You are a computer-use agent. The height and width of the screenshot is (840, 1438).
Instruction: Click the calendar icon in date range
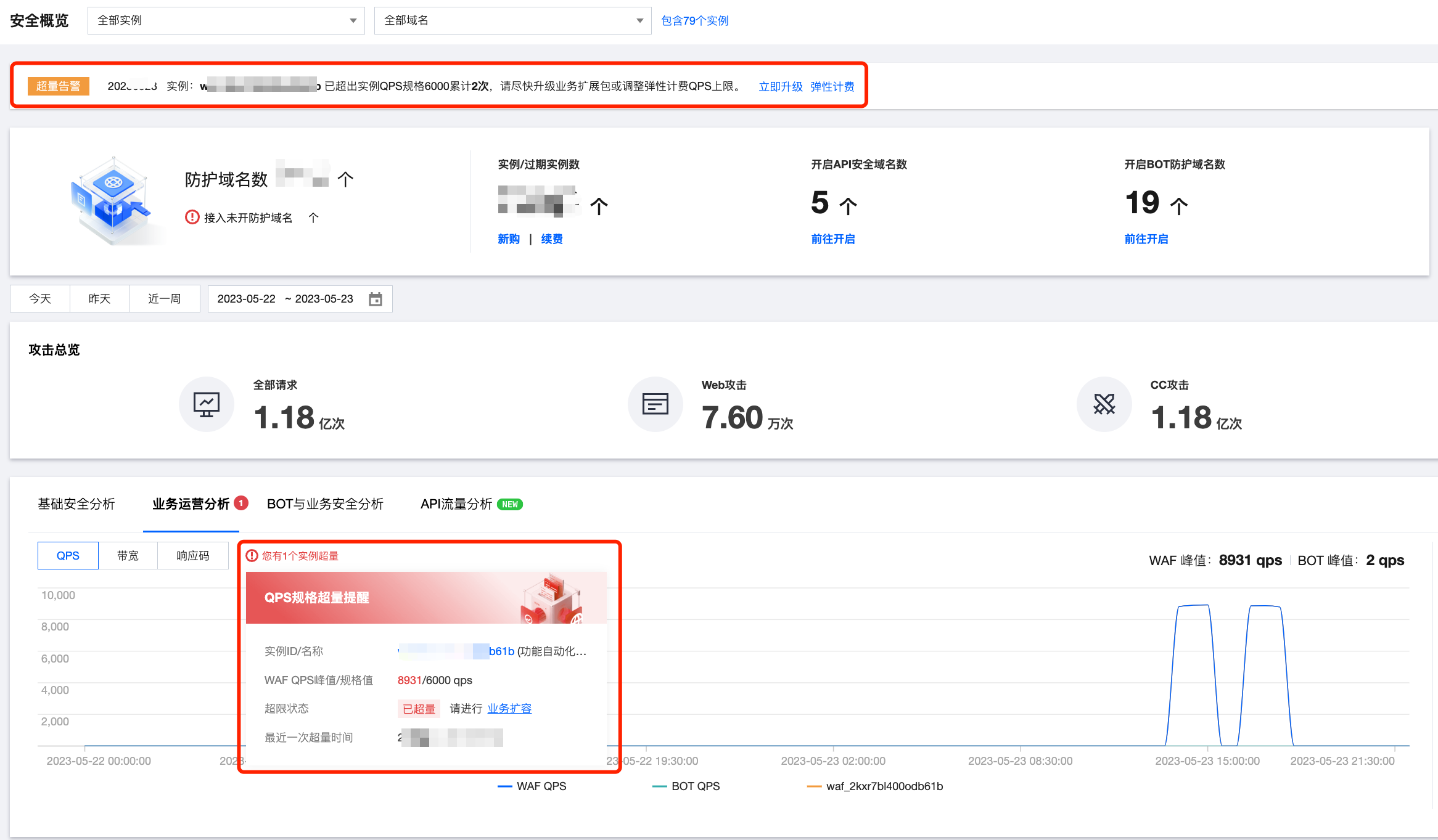tap(375, 299)
